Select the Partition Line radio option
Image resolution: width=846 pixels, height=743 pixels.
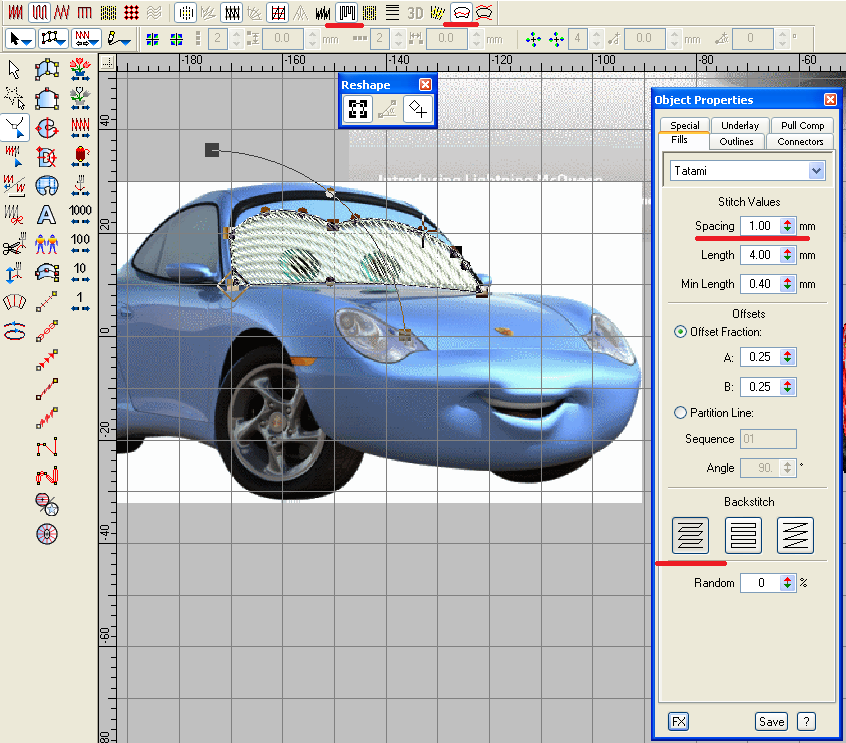tap(681, 412)
